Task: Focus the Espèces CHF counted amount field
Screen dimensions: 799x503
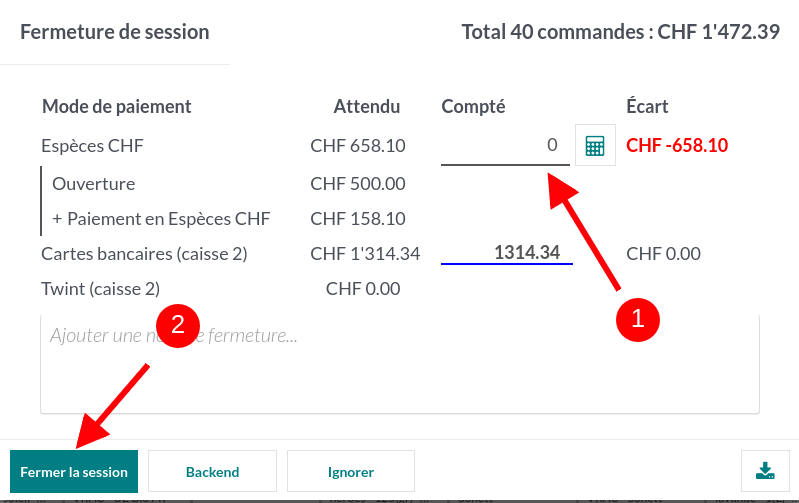Action: 504,146
